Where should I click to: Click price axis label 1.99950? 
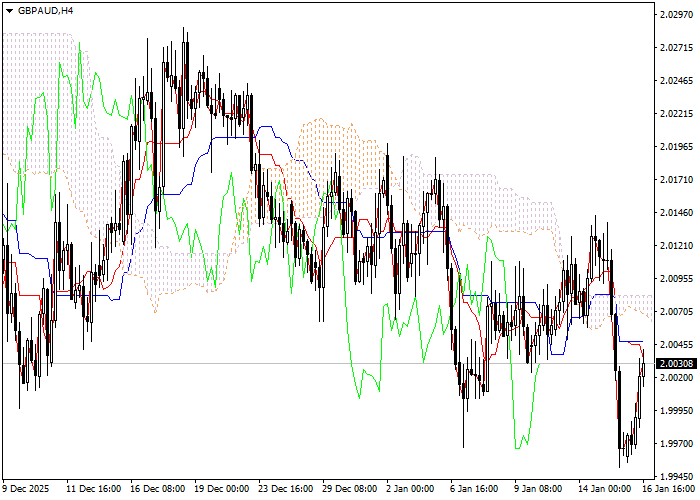(x=677, y=411)
